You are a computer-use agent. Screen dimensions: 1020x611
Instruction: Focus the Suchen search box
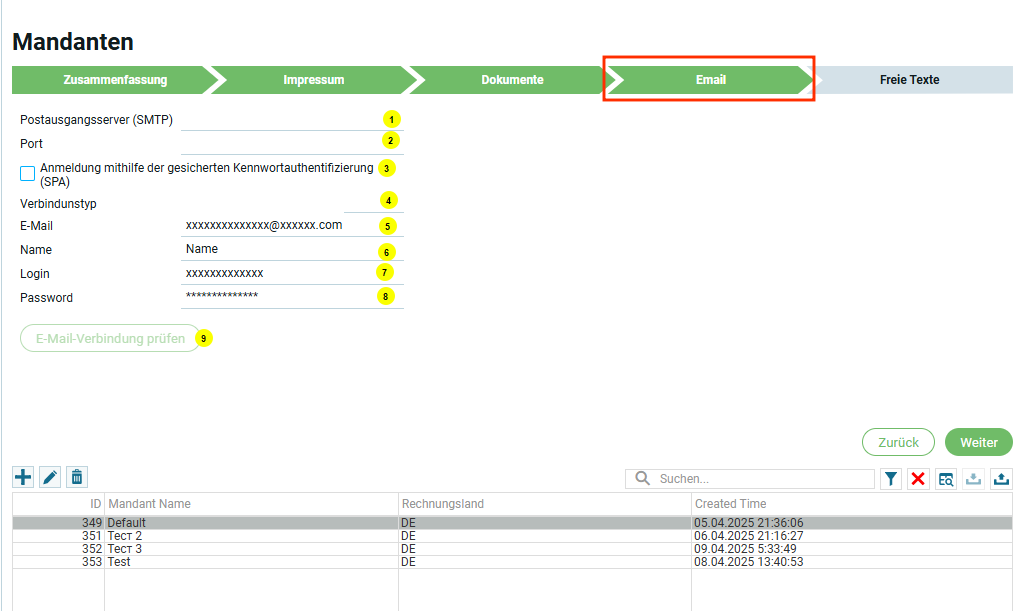(762, 479)
